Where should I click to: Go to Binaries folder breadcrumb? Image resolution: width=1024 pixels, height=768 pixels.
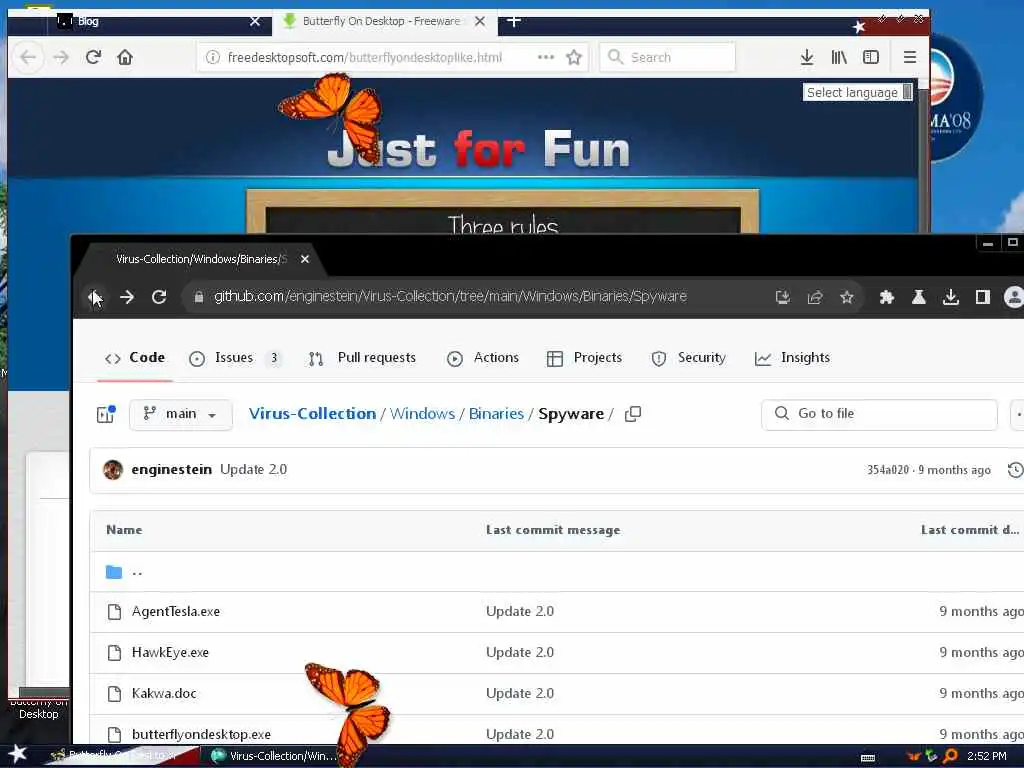(496, 414)
